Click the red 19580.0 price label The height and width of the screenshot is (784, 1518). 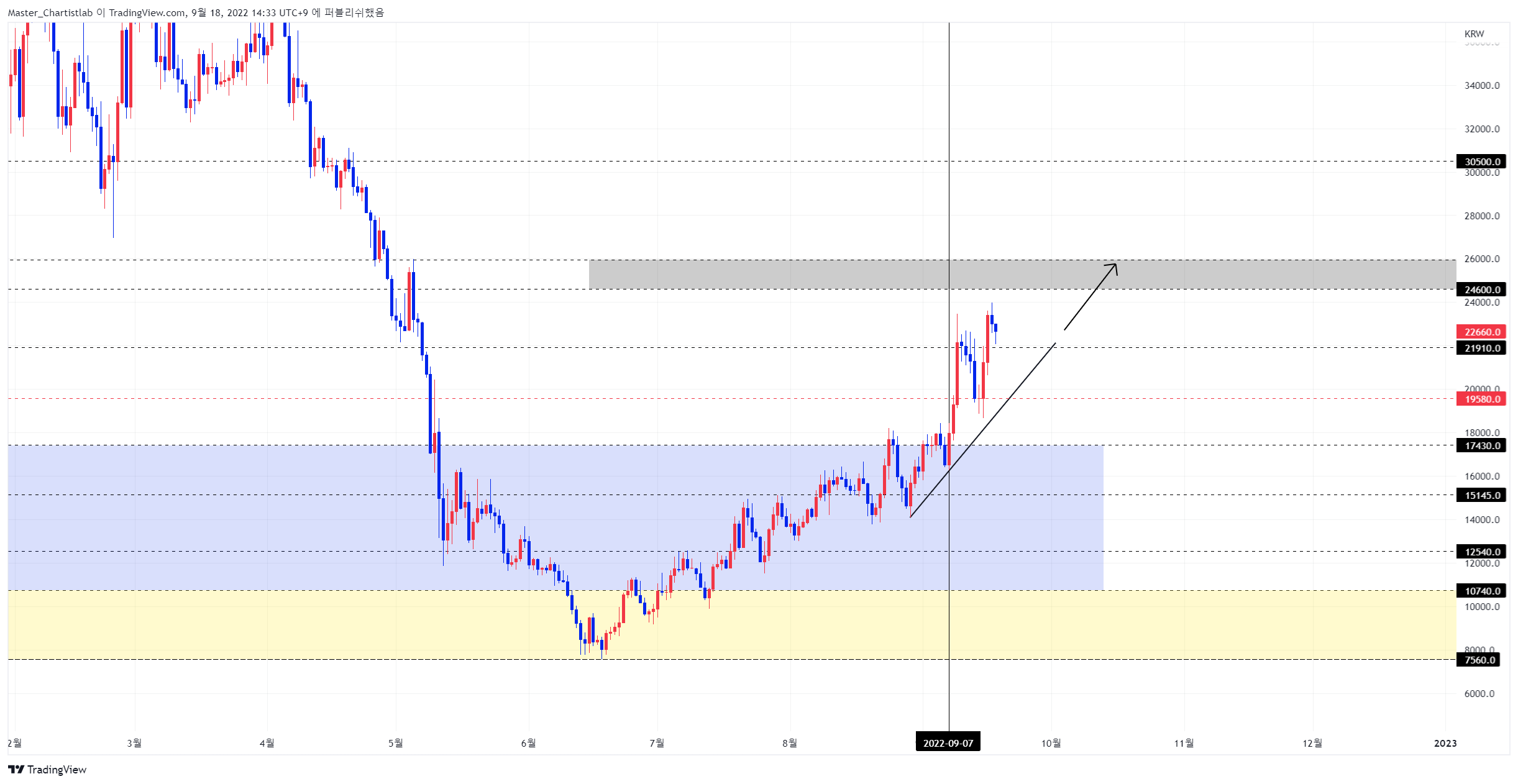pos(1481,399)
